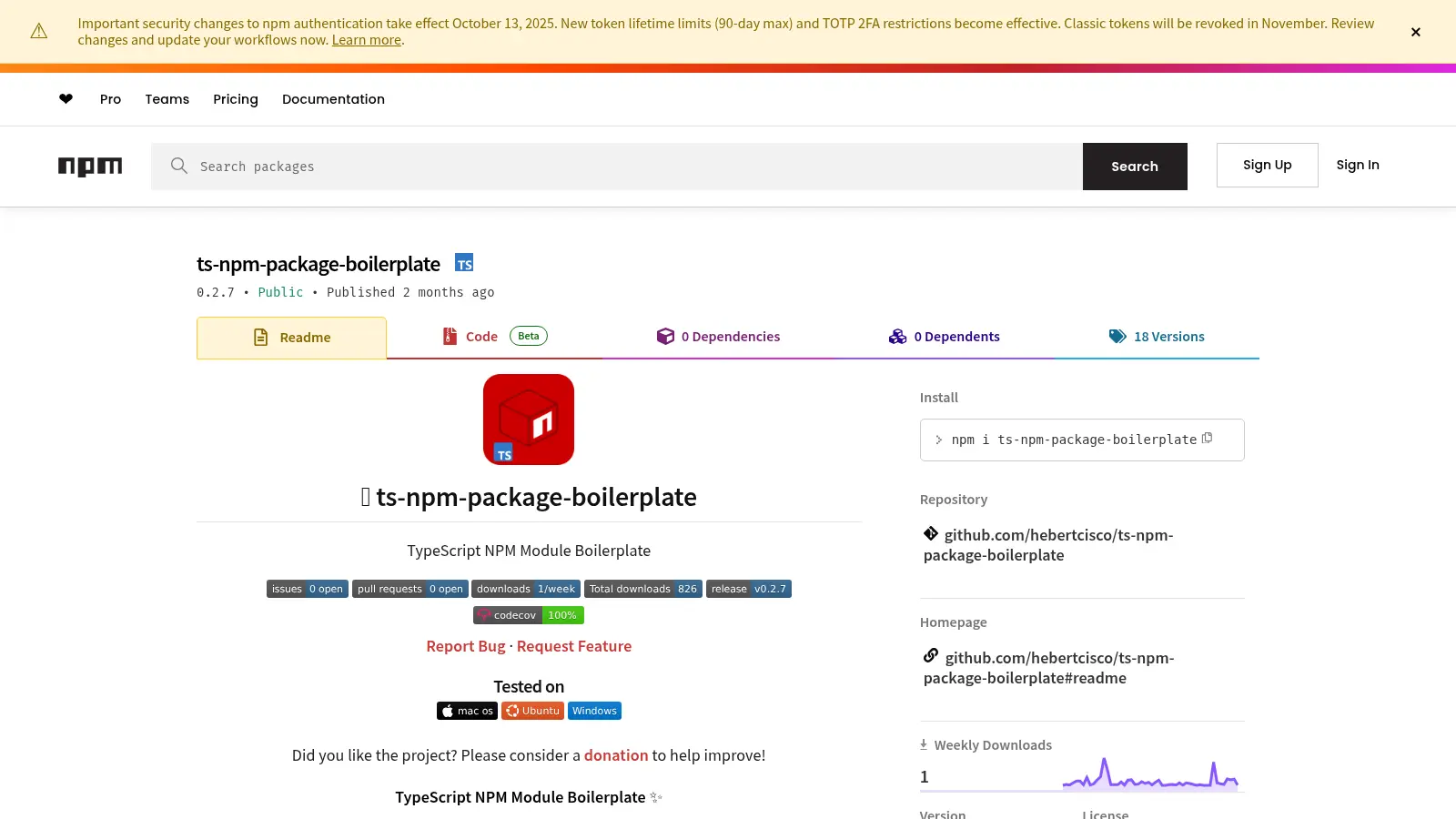
Task: Click the pull requests 0 open badge
Action: click(410, 589)
